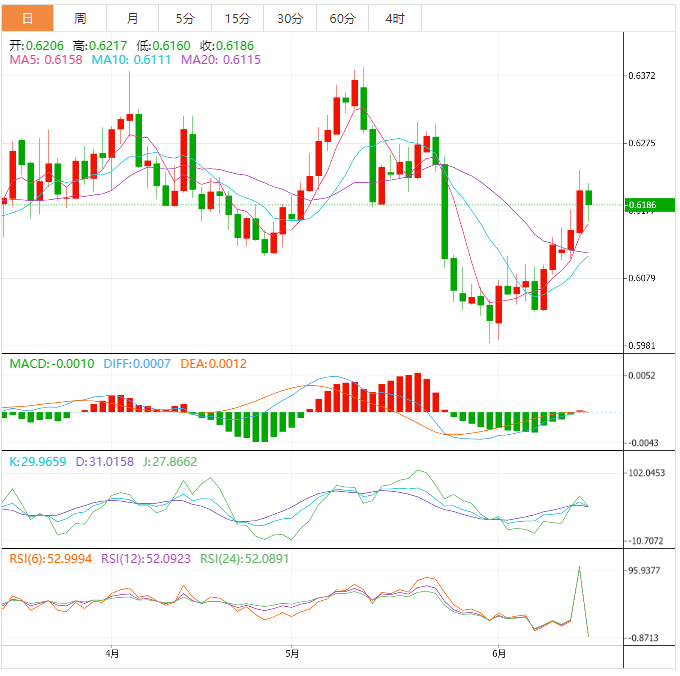Screen dimensions: 680x676
Task: Switch to the 月 monthly tab
Action: (133, 19)
